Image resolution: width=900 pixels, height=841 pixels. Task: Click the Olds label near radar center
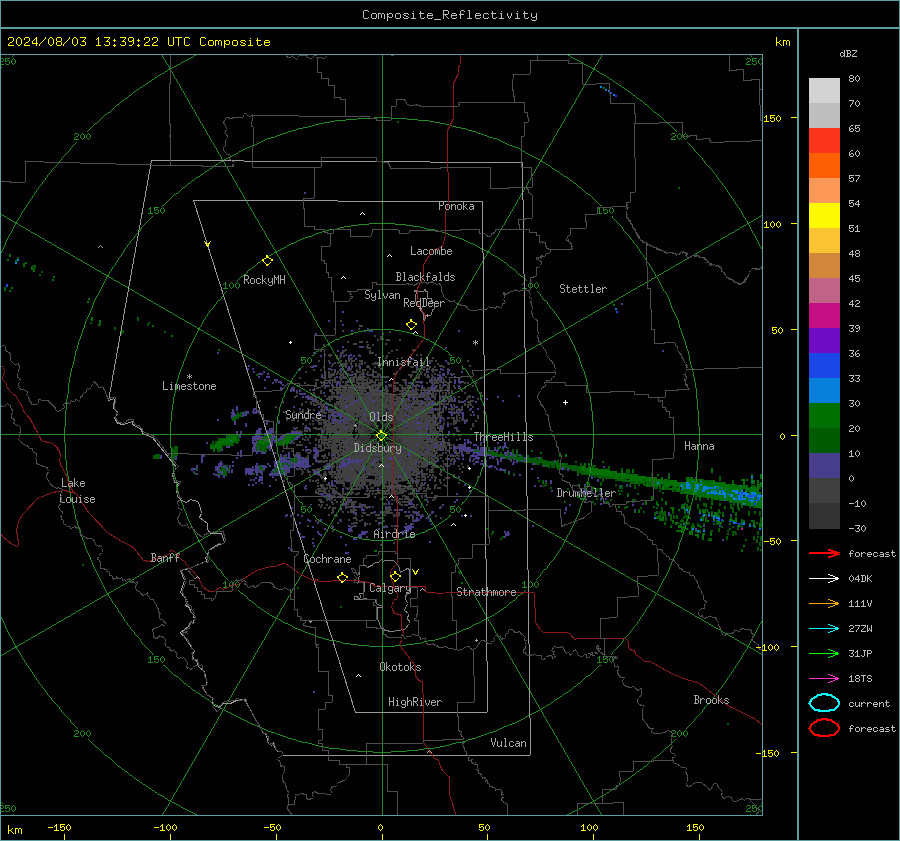381,417
